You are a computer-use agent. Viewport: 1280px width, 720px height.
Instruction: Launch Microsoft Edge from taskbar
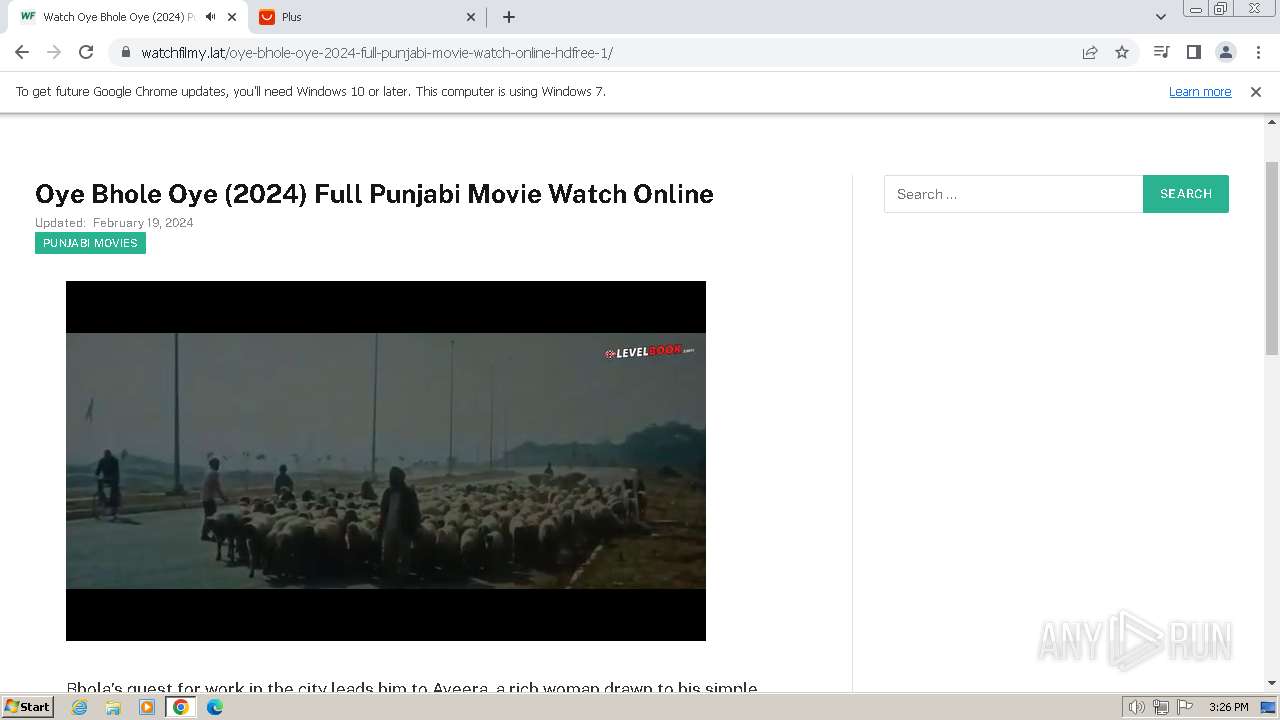coord(215,707)
